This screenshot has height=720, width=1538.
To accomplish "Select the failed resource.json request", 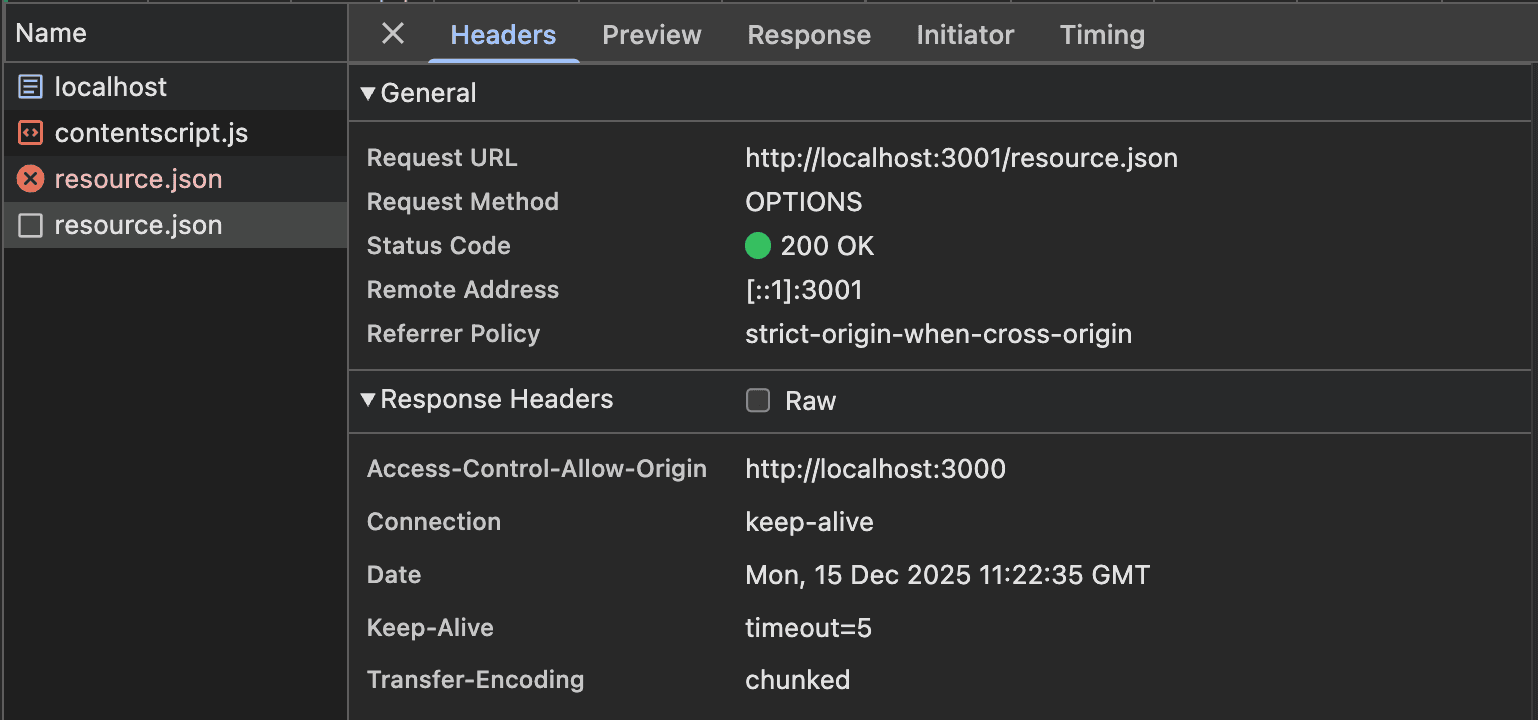I will point(175,179).
